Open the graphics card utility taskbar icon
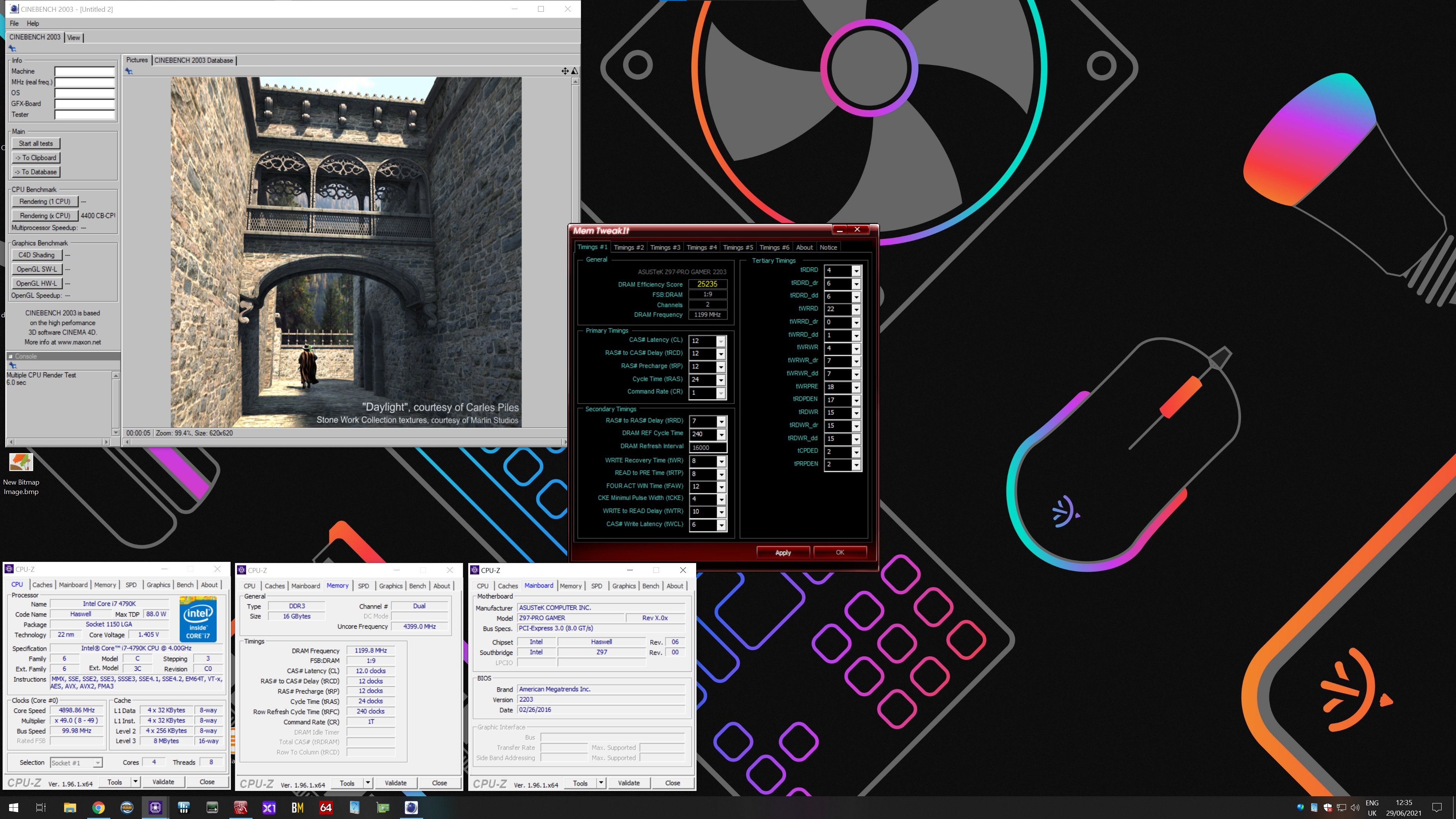This screenshot has height=819, width=1456. pos(383,807)
